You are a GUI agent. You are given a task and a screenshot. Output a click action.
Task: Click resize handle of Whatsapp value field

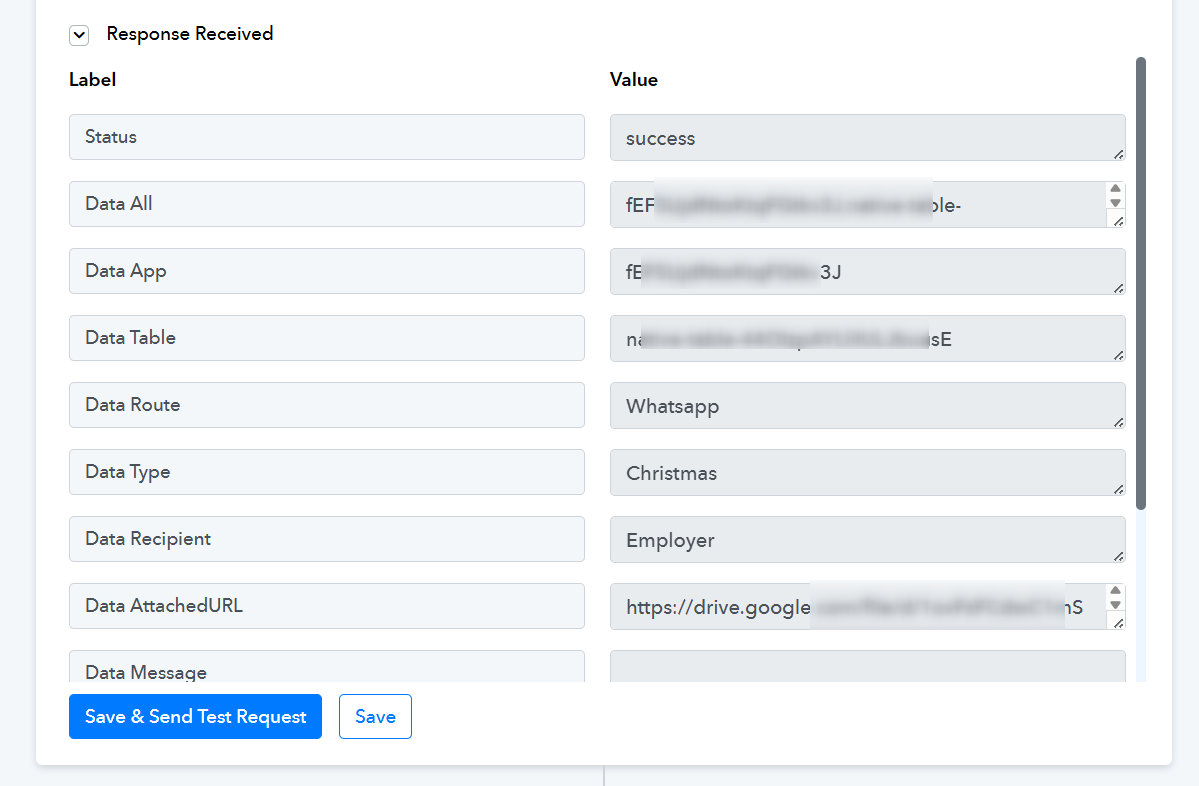tap(1118, 422)
